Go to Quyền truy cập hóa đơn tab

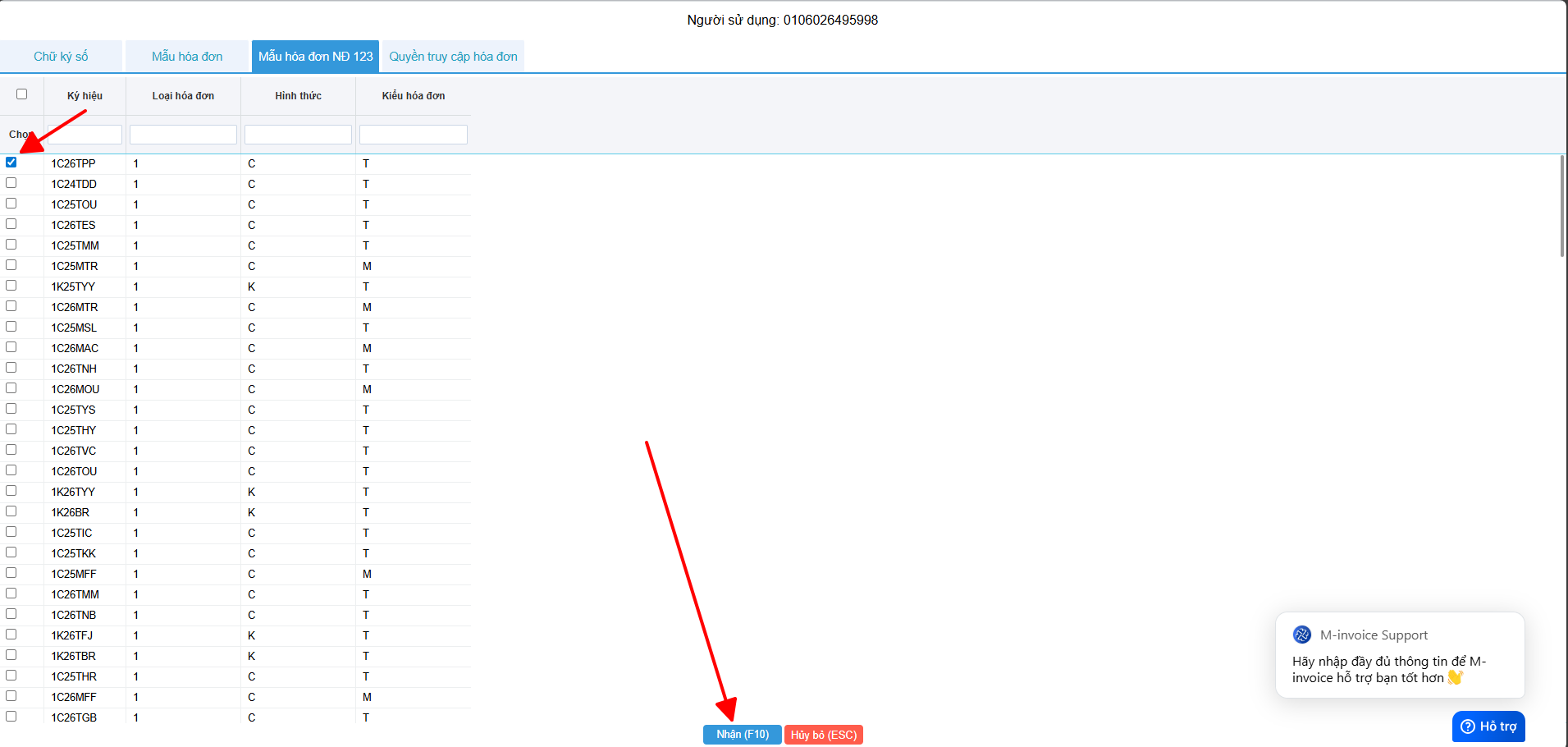pos(453,57)
